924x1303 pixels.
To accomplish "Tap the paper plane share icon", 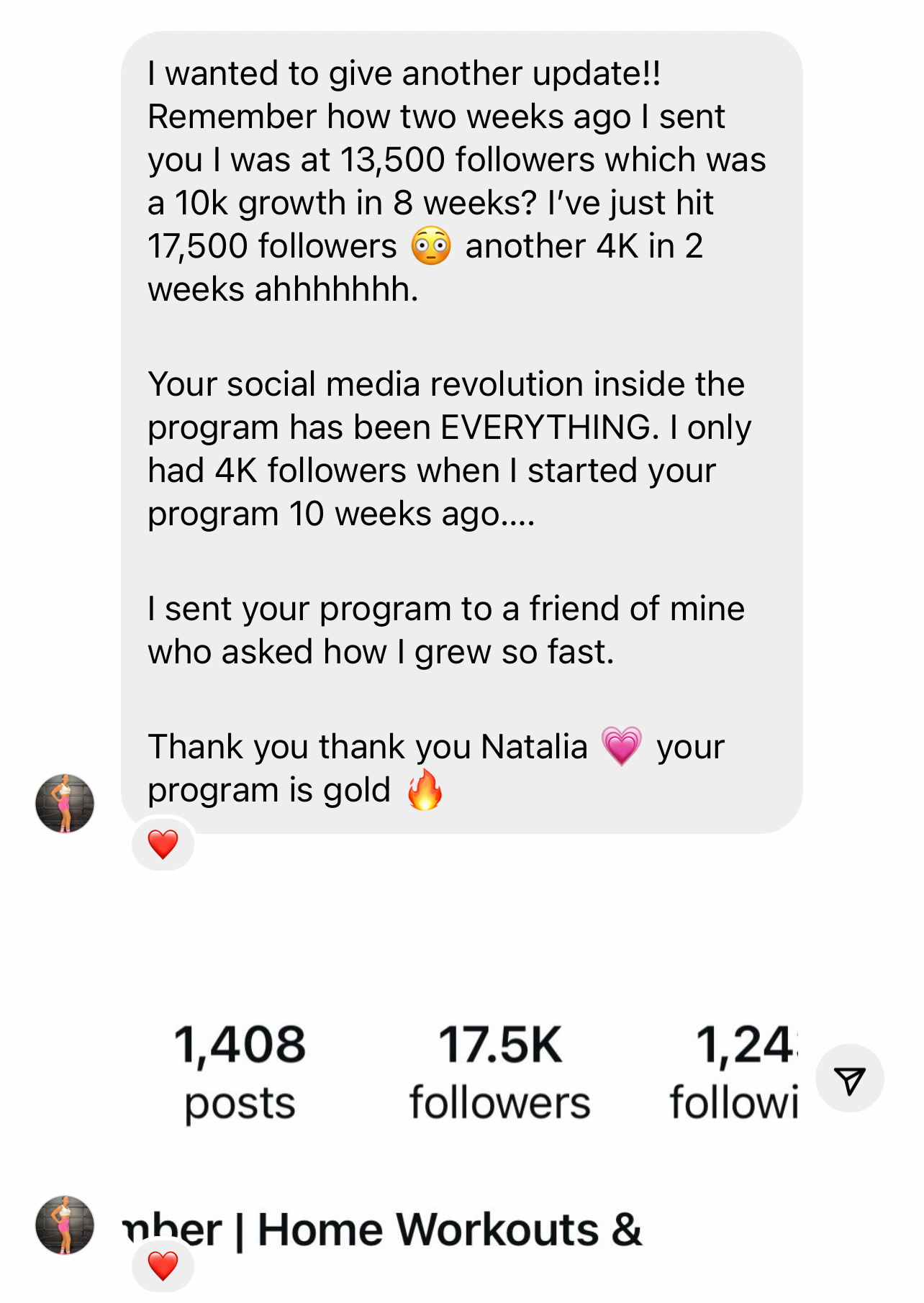I will coord(849,1079).
